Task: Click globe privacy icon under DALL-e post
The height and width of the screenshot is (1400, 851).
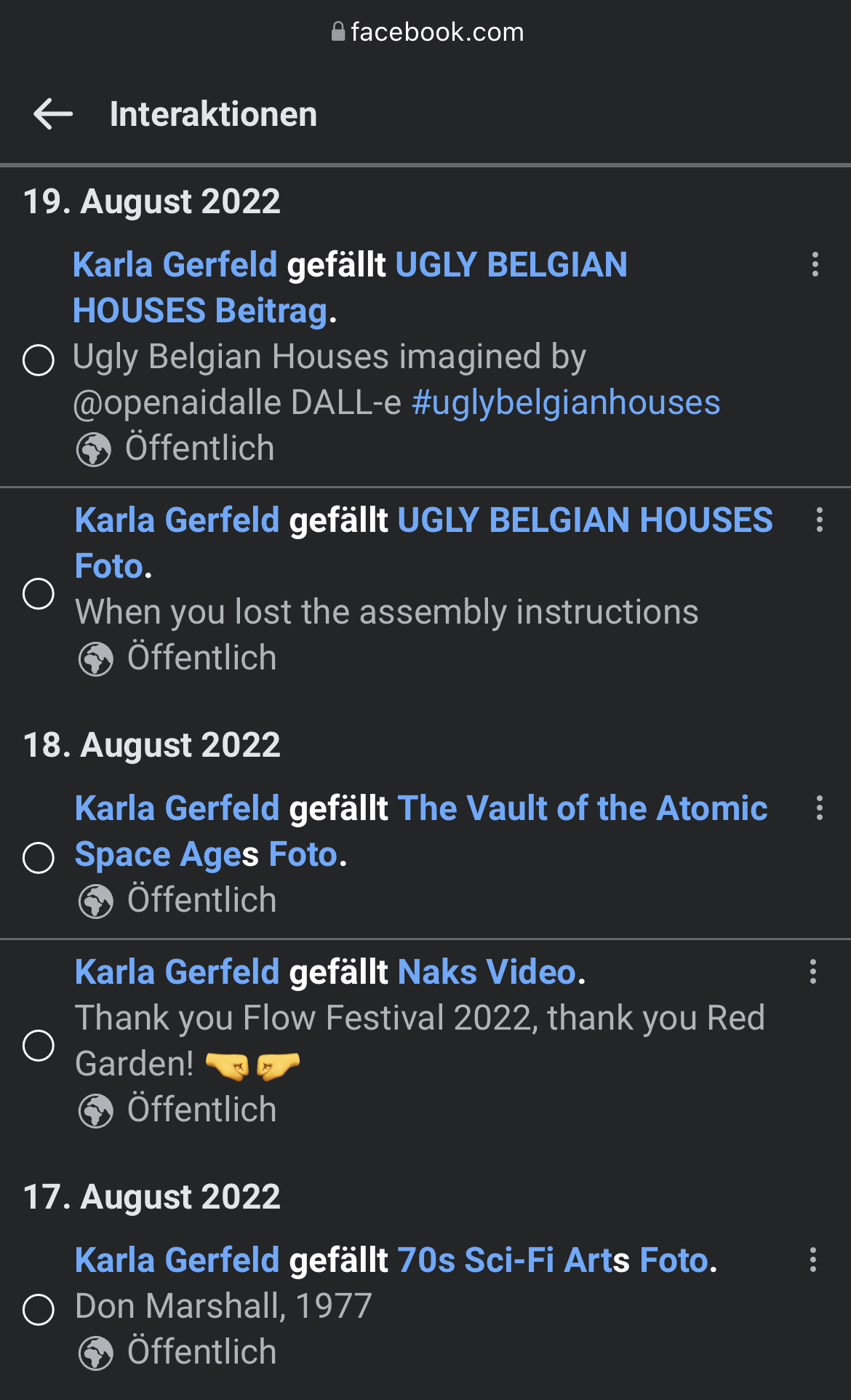Action: (x=94, y=449)
